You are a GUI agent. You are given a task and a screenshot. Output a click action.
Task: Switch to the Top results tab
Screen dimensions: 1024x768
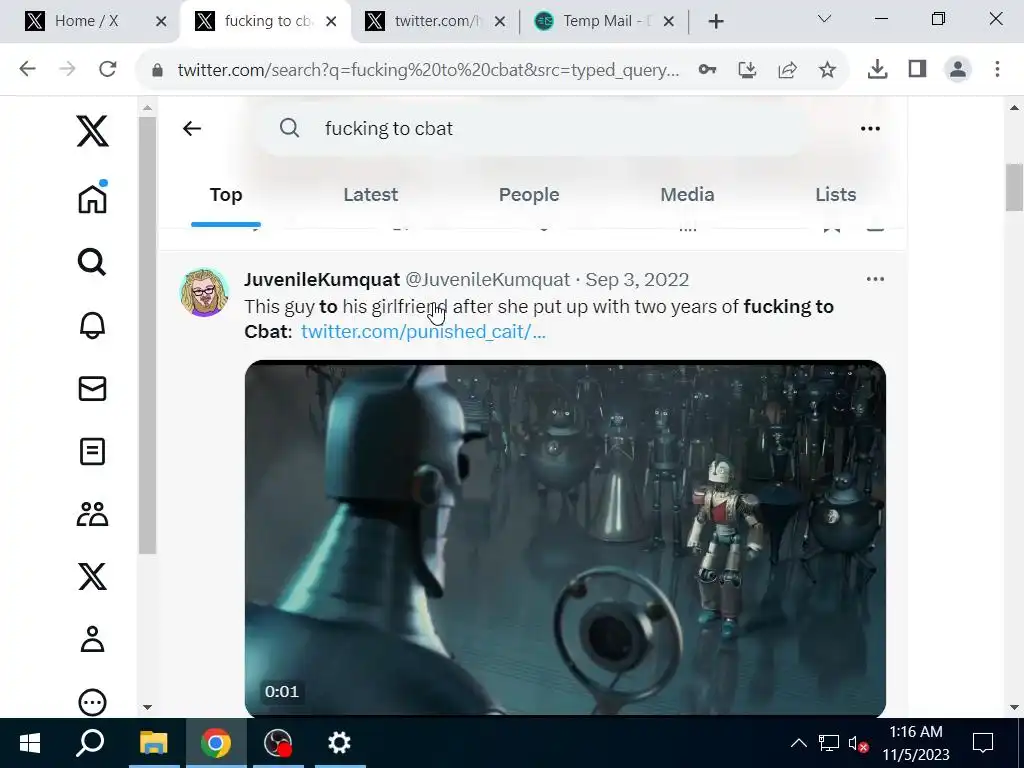[x=226, y=195]
